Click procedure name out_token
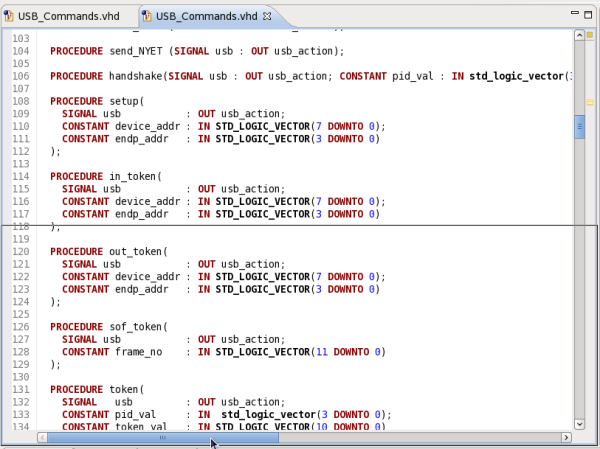The height and width of the screenshot is (449, 600). [x=136, y=251]
